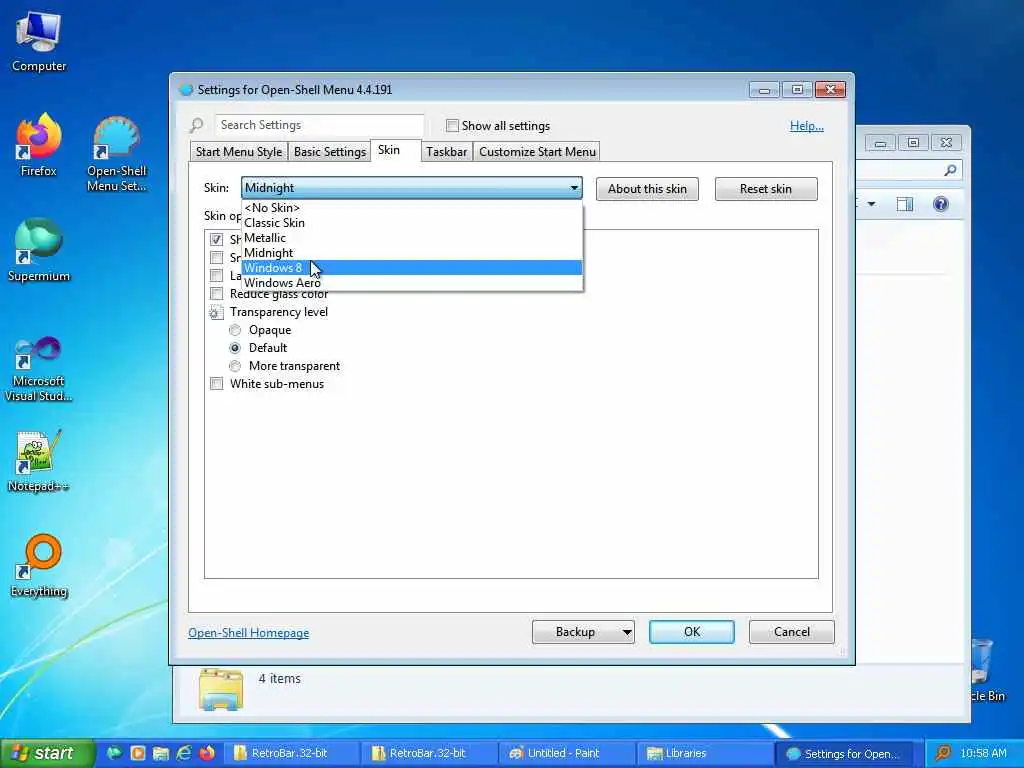Click the About this skin button
The height and width of the screenshot is (768, 1024).
coord(647,189)
